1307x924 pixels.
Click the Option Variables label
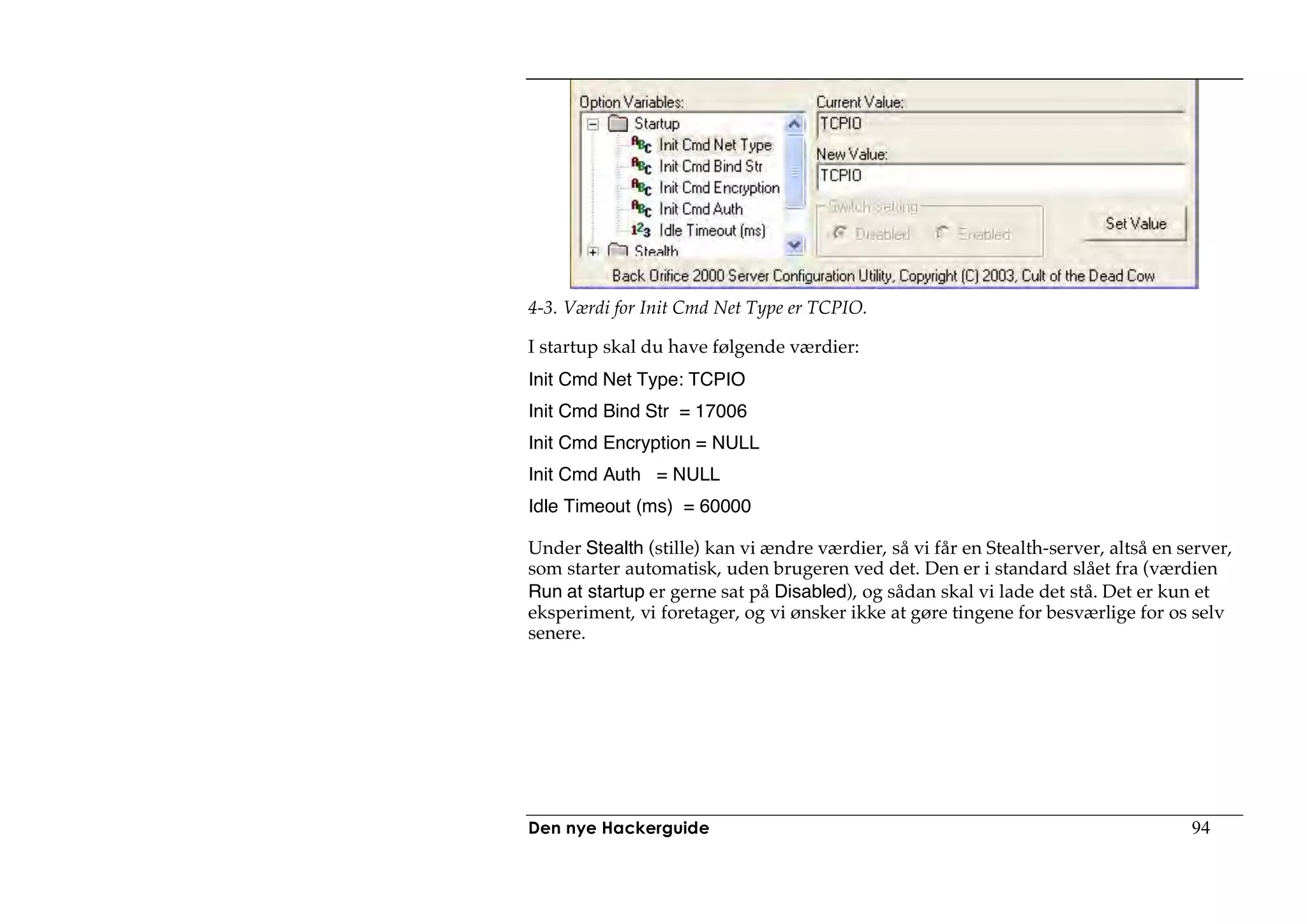[631, 102]
